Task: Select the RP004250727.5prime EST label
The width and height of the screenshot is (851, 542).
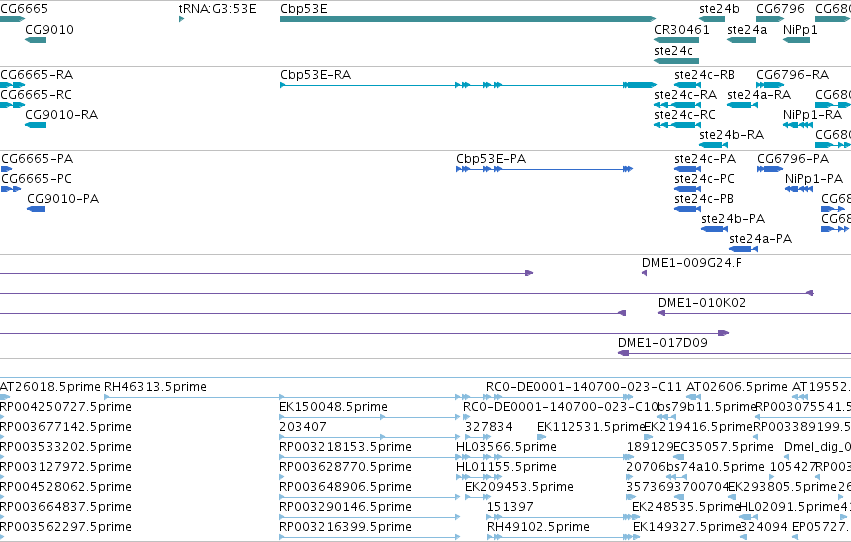Action: coord(66,406)
